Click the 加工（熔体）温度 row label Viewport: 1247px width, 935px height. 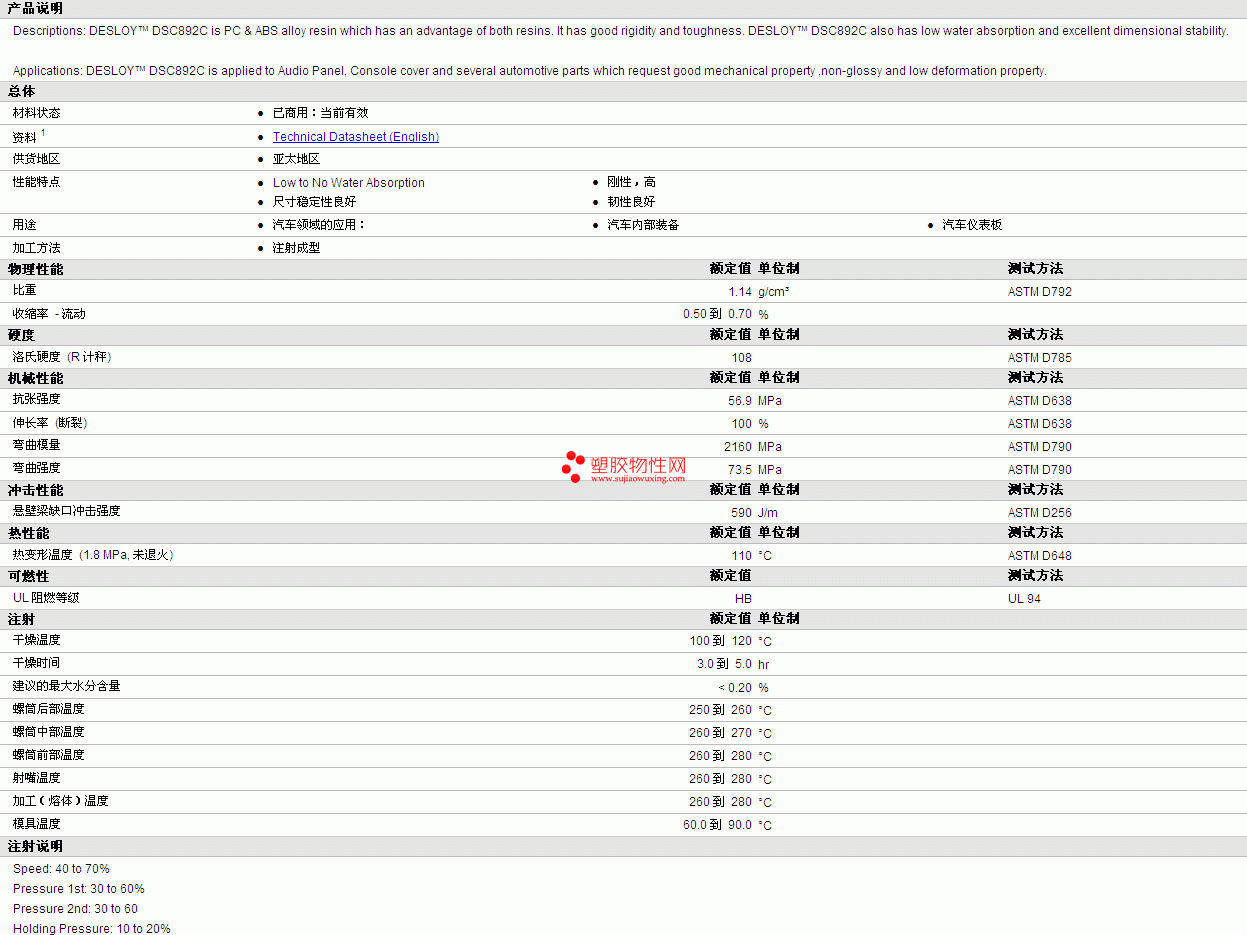pyautogui.click(x=60, y=801)
